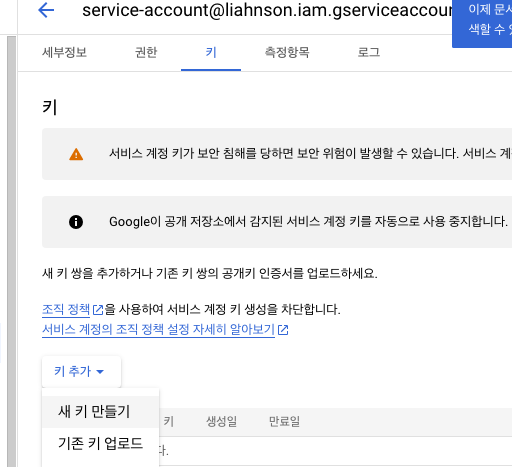Choose 새 키 만들기 menu option
The height and width of the screenshot is (467, 512).
(101, 411)
